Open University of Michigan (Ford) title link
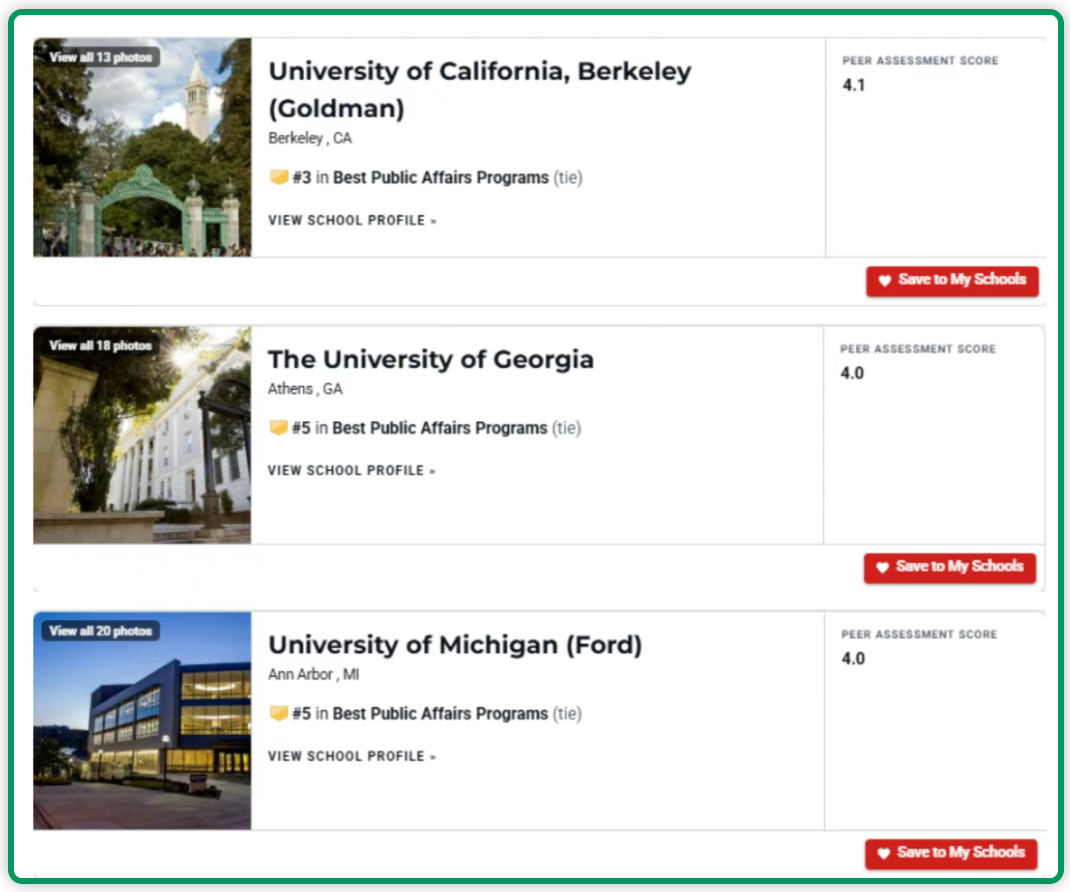 455,645
